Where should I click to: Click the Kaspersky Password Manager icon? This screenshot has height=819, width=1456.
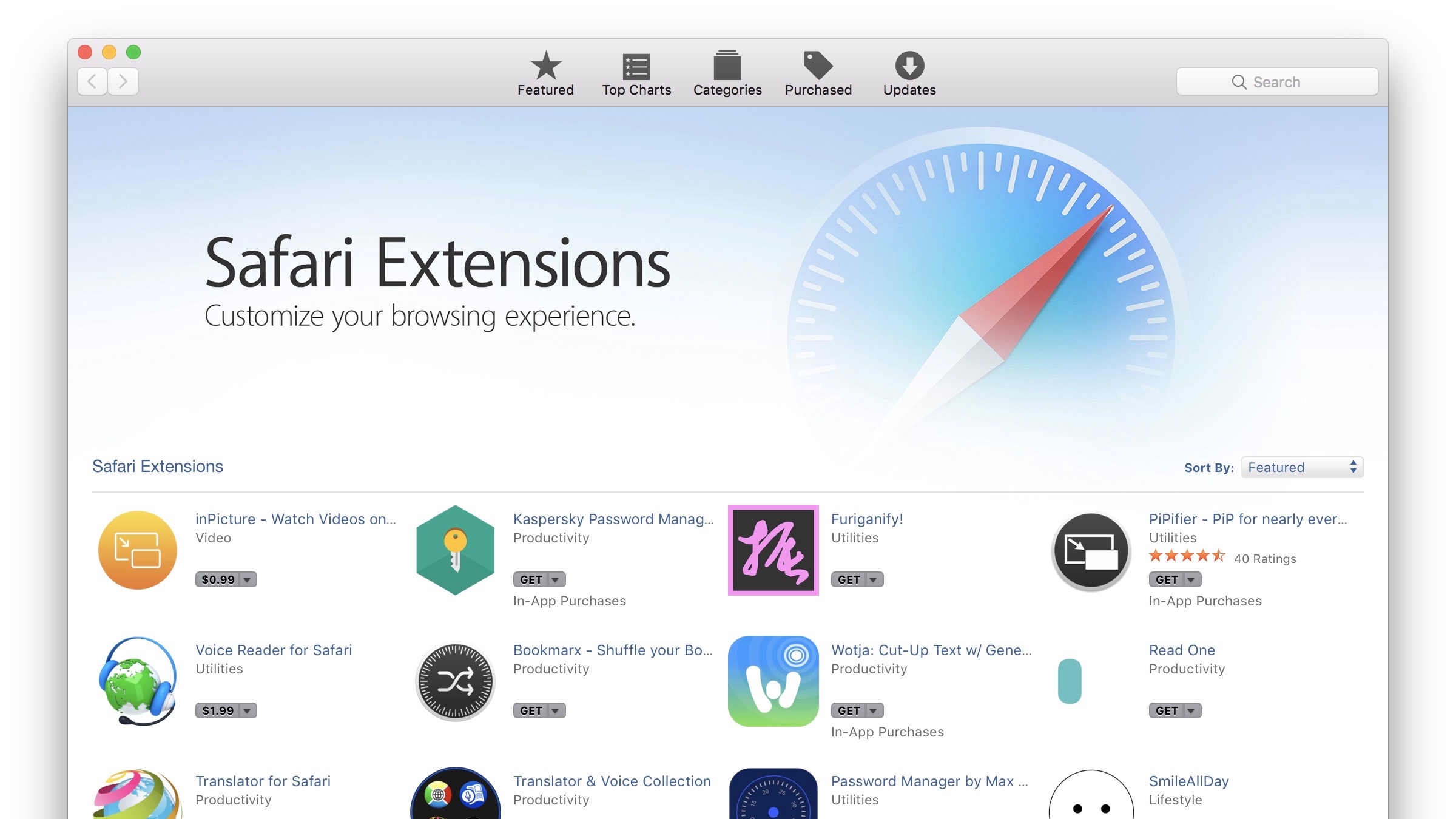coord(455,549)
